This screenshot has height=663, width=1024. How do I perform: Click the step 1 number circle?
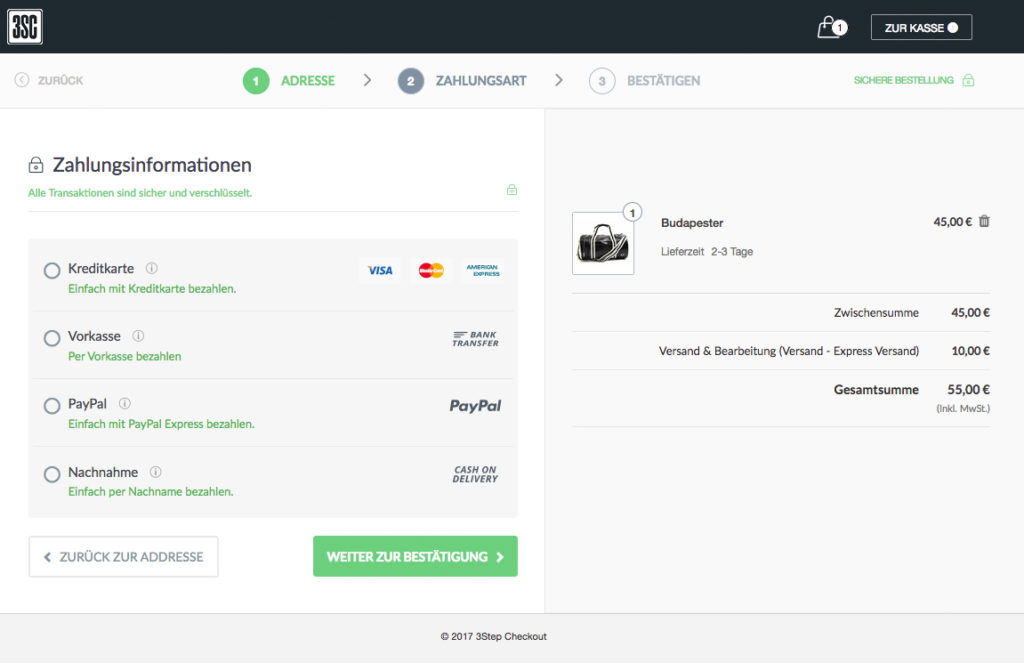point(256,81)
